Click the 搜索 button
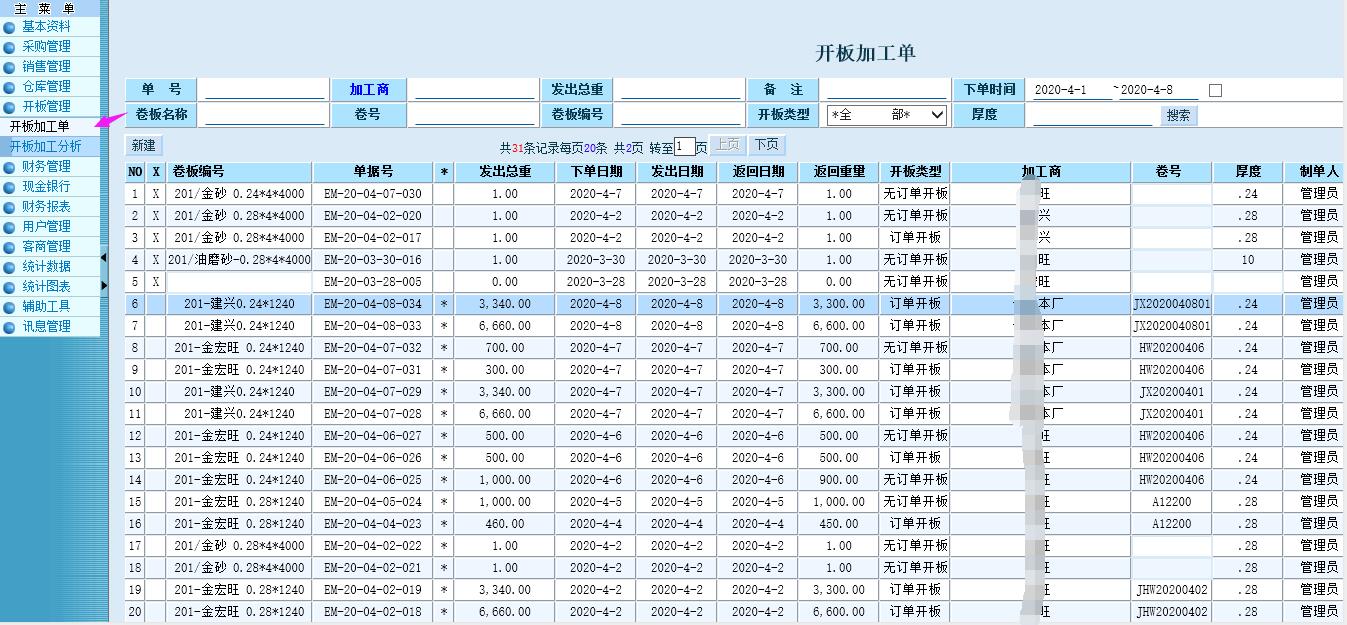Screen dimensions: 1347x625 pos(1178,115)
